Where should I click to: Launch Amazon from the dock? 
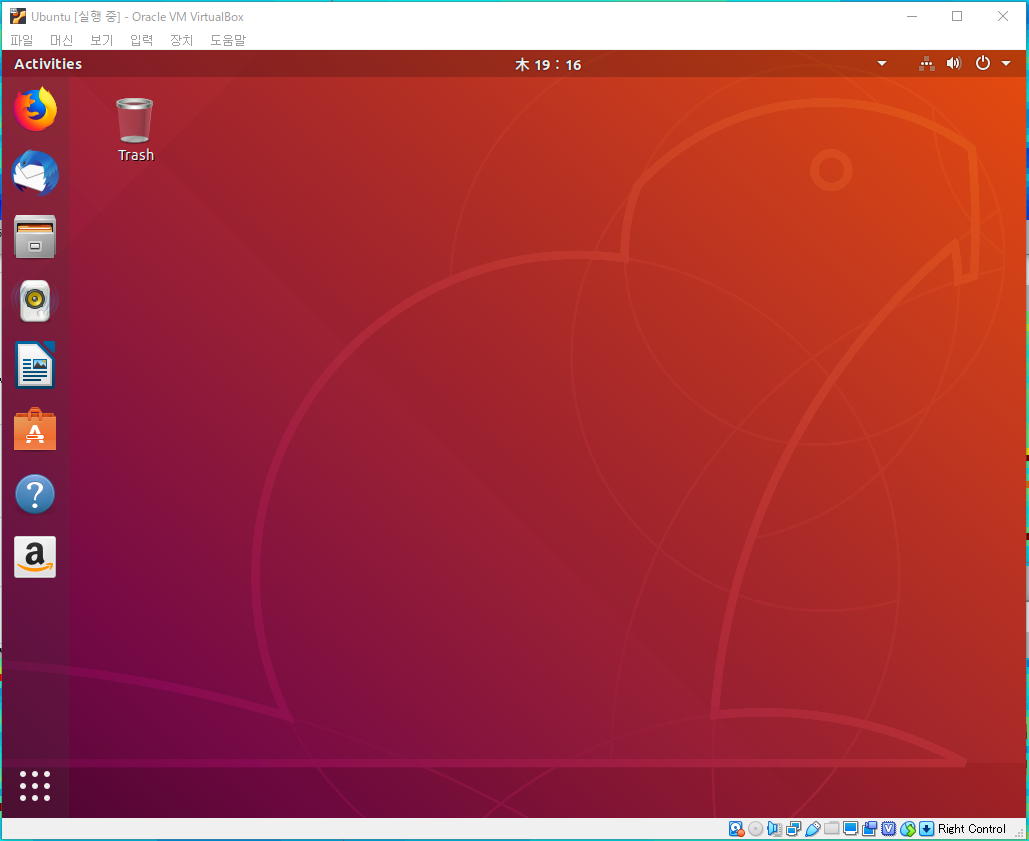click(35, 557)
